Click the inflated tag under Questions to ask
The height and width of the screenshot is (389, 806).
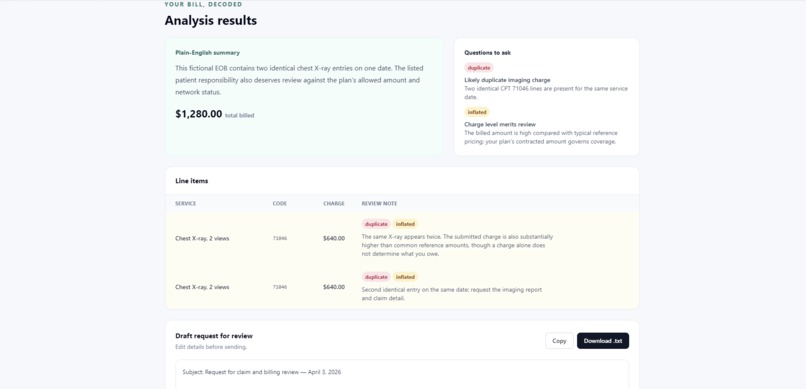pyautogui.click(x=477, y=112)
